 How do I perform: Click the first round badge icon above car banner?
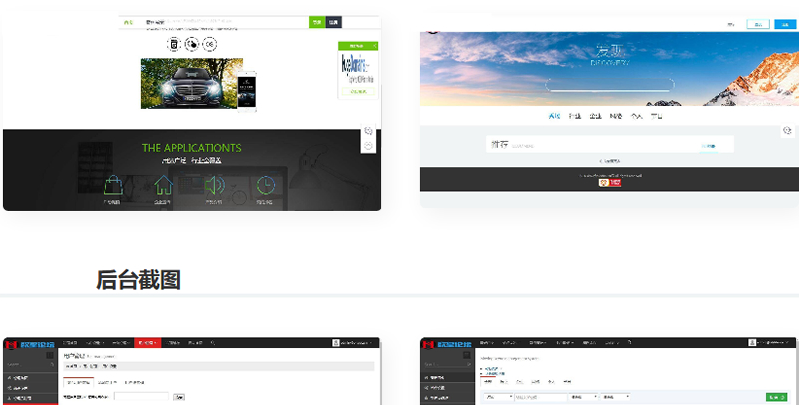click(x=173, y=44)
